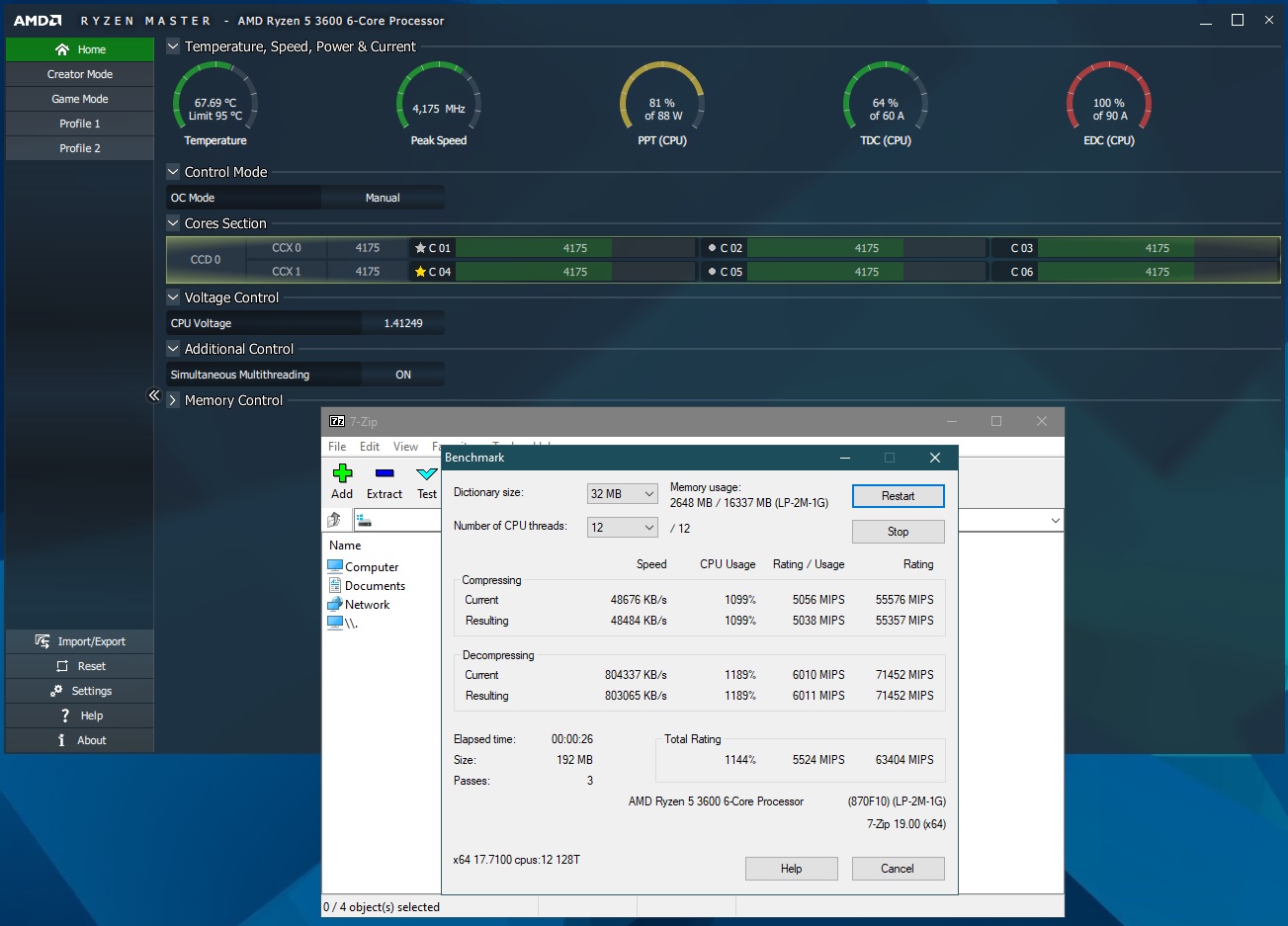The height and width of the screenshot is (926, 1288).
Task: Open the Dictionary size dropdown
Action: (x=623, y=494)
